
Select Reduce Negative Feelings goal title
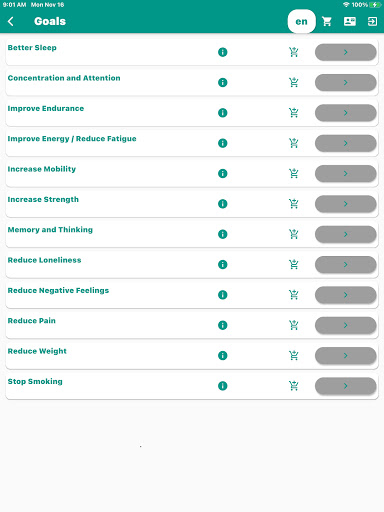point(58,290)
